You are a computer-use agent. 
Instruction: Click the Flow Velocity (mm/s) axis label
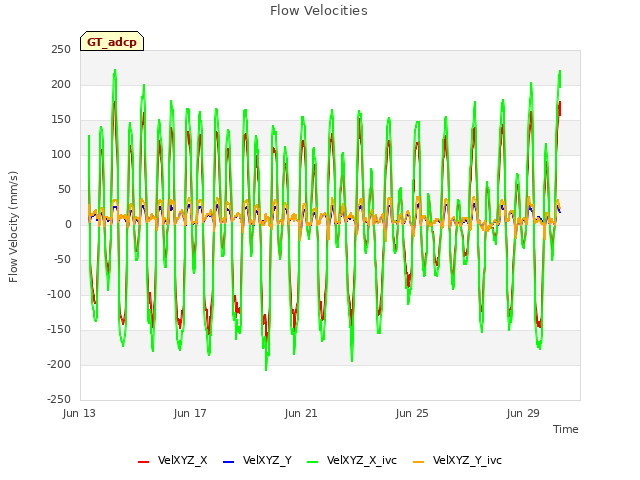[x=13, y=227]
